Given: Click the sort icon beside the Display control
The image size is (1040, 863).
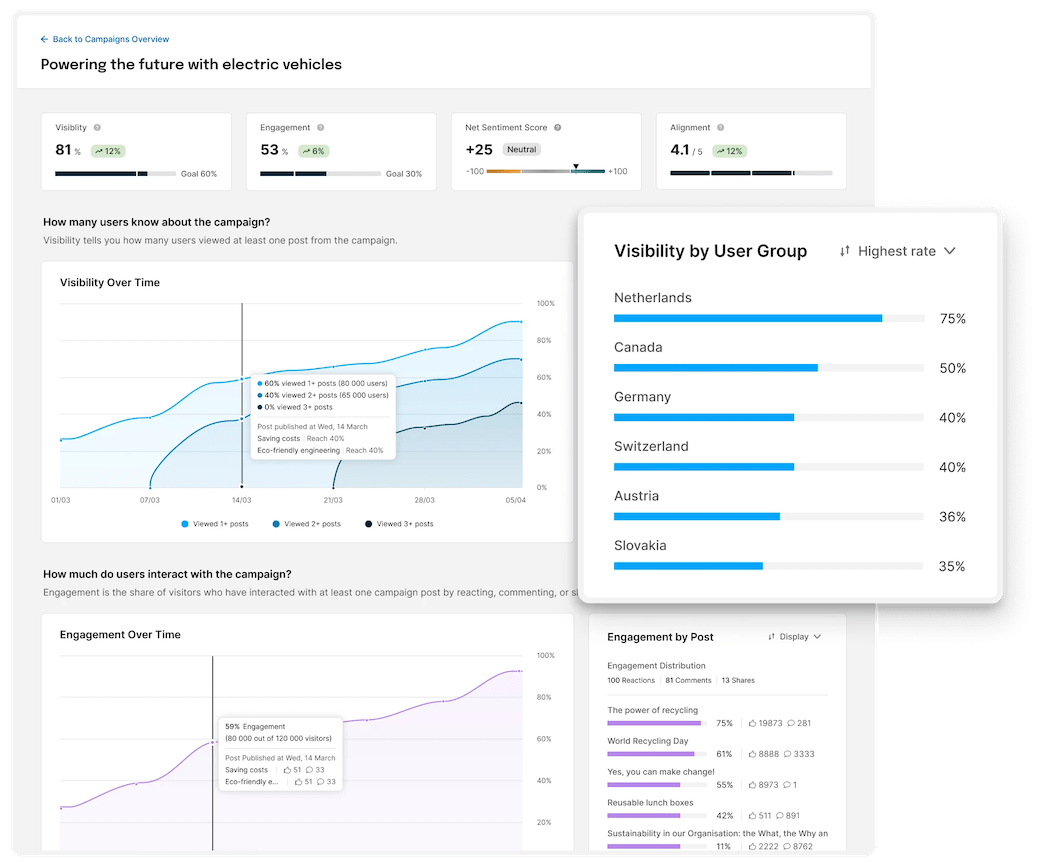Looking at the screenshot, I should point(771,637).
